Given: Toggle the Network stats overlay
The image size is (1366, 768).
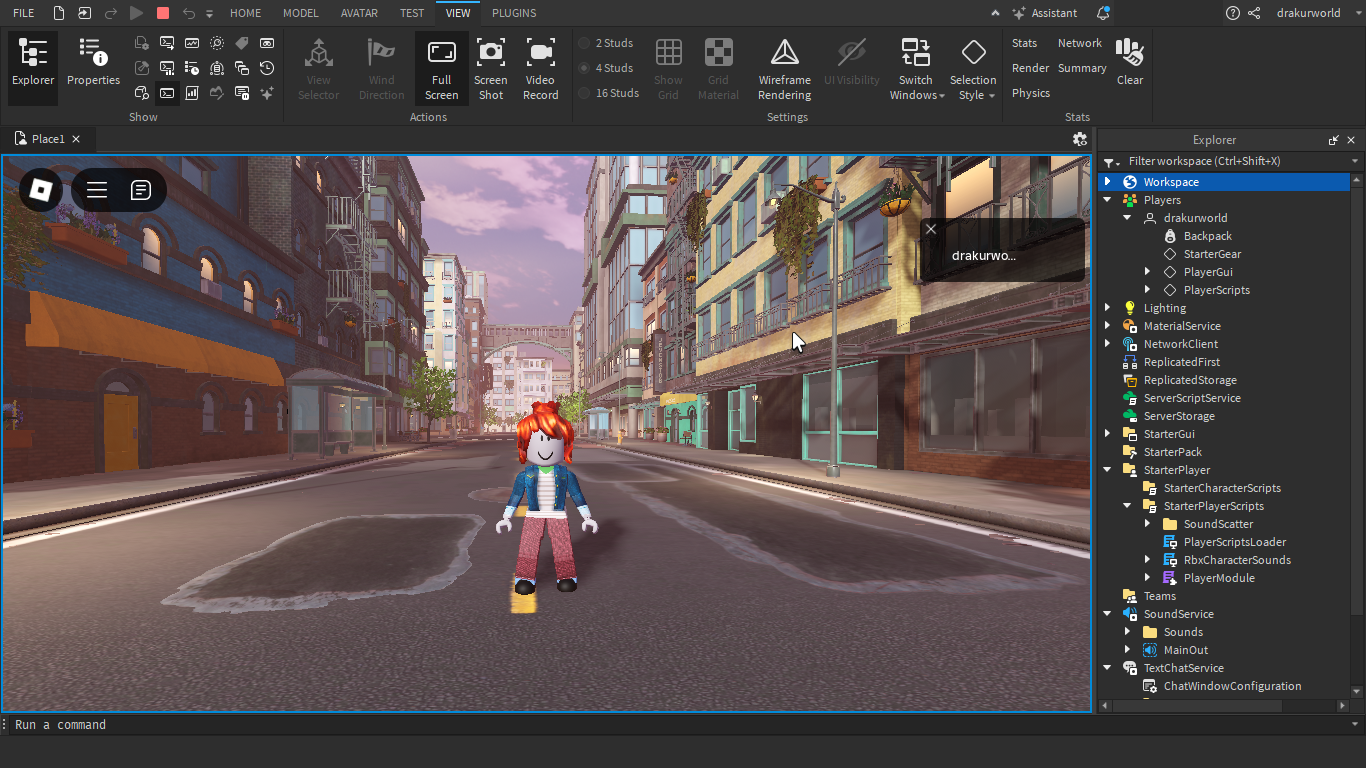Looking at the screenshot, I should pyautogui.click(x=1080, y=43).
